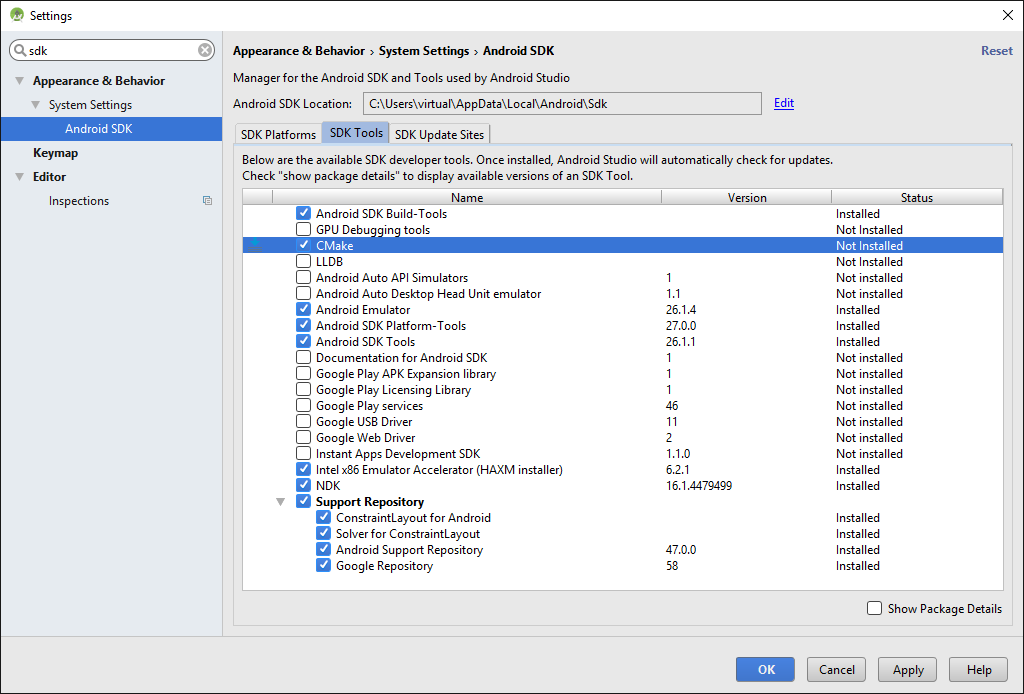
Task: Click the copy icon next to Inspections
Action: 207,201
